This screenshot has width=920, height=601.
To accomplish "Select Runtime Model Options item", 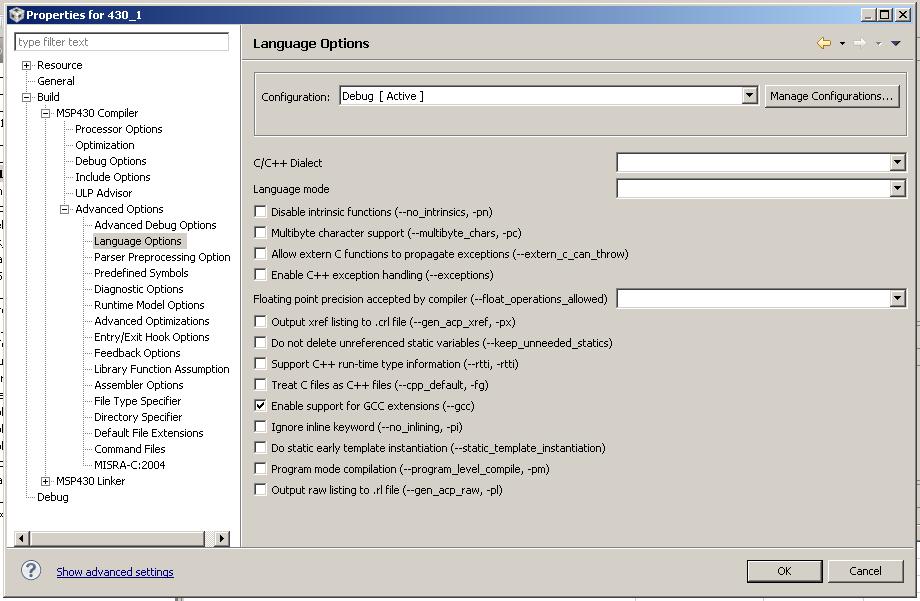I will (149, 305).
